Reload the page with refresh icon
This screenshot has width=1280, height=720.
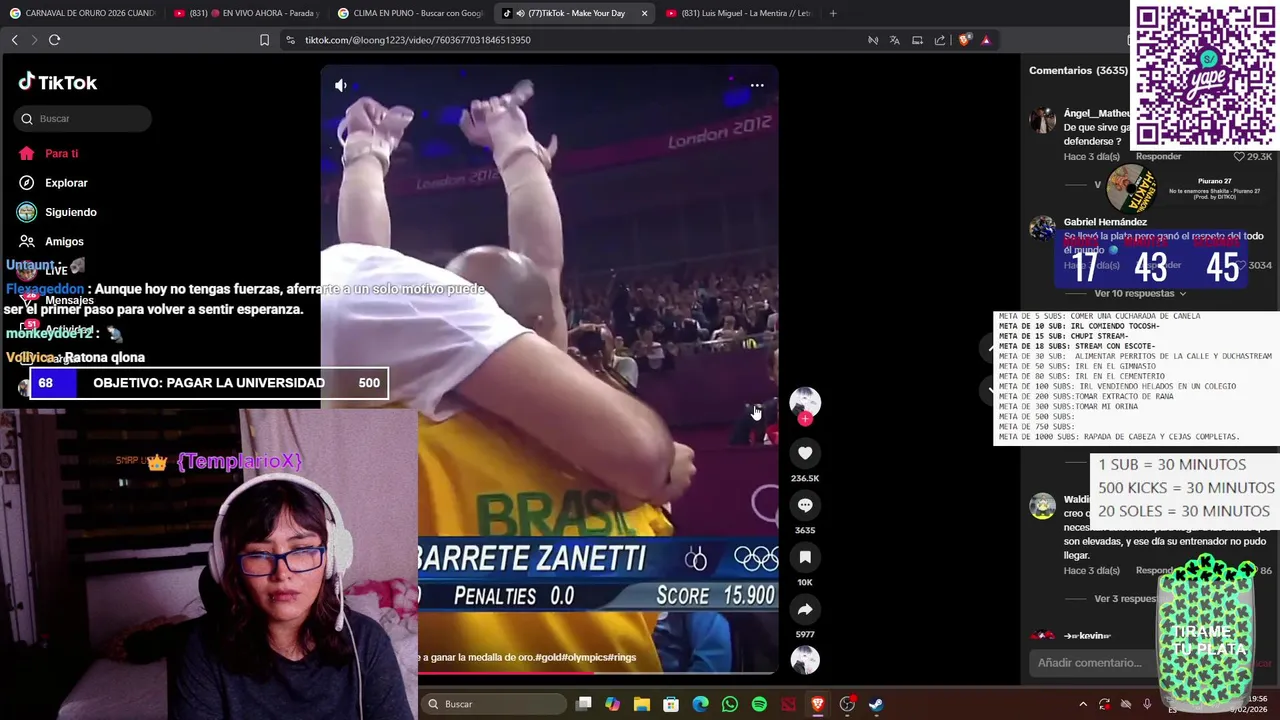54,40
